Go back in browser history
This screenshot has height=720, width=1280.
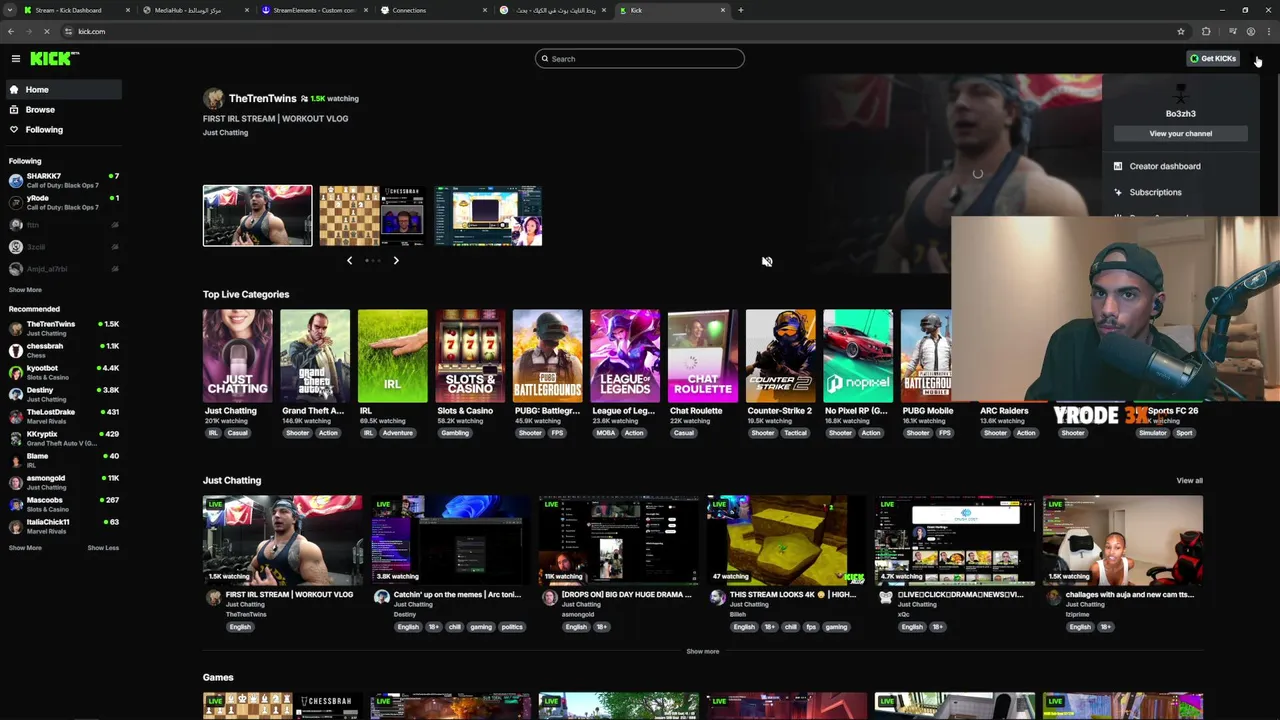click(x=11, y=32)
